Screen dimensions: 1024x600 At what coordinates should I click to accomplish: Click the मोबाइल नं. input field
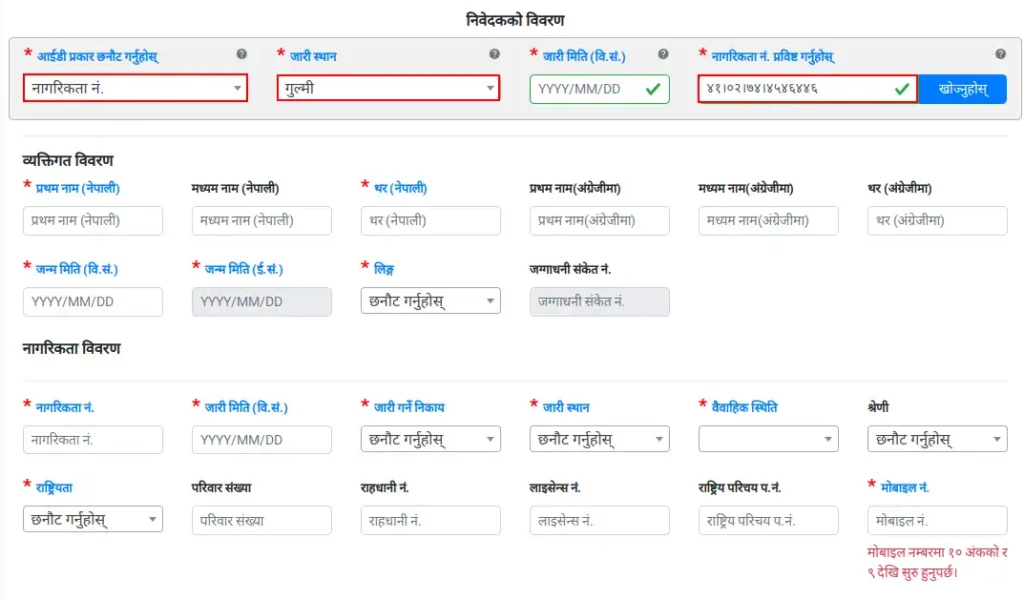tap(937, 520)
